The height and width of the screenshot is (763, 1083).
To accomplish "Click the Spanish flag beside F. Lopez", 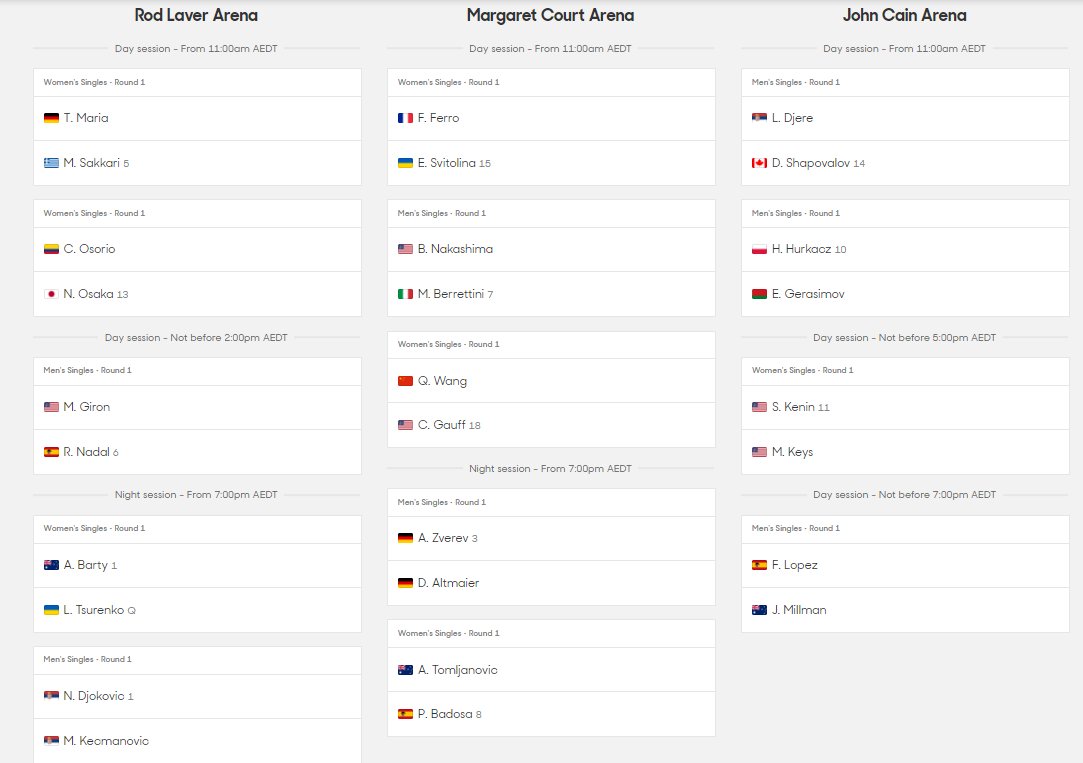I will coord(759,566).
